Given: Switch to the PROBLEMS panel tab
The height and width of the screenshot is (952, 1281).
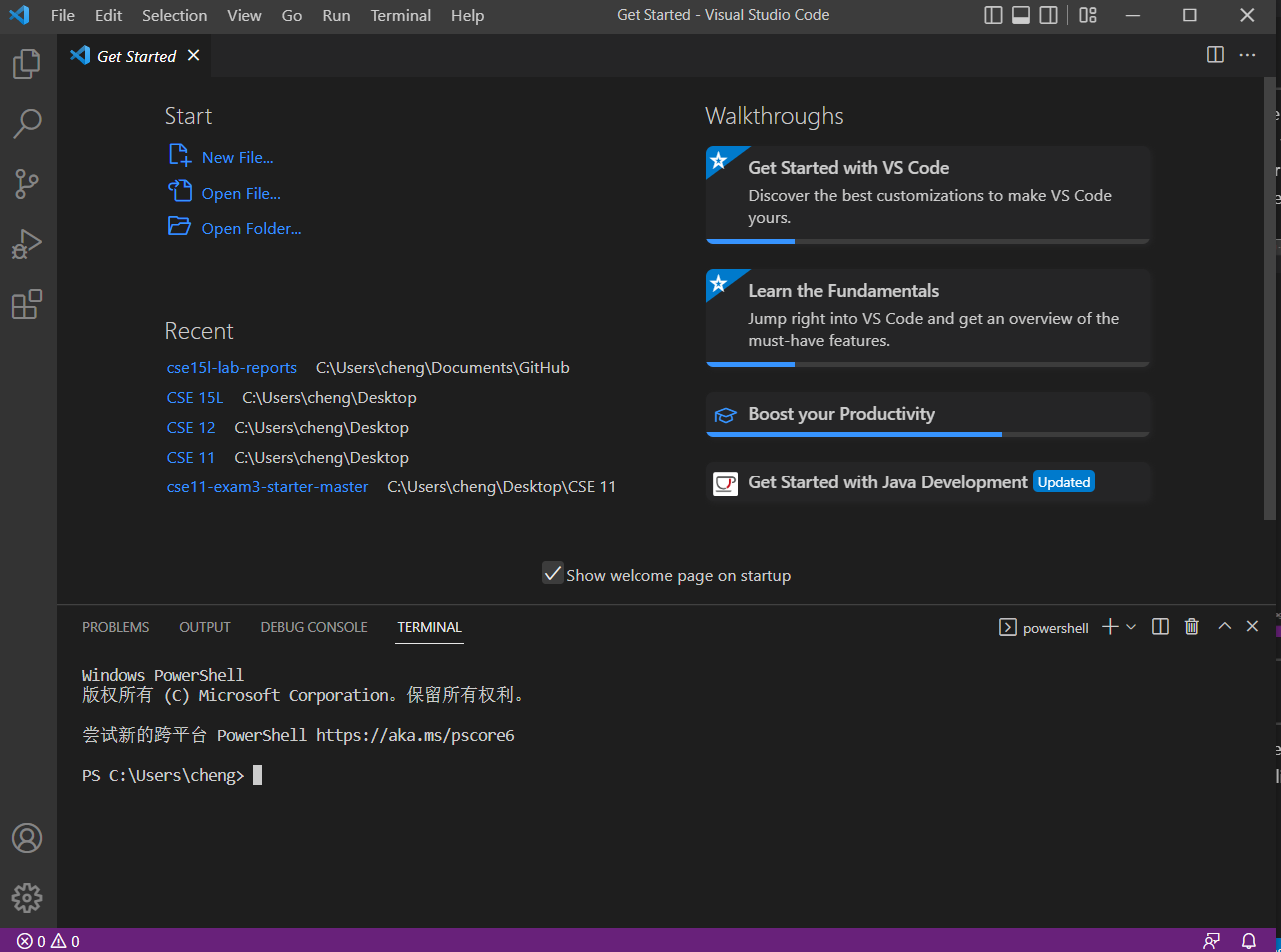Looking at the screenshot, I should click(x=115, y=627).
